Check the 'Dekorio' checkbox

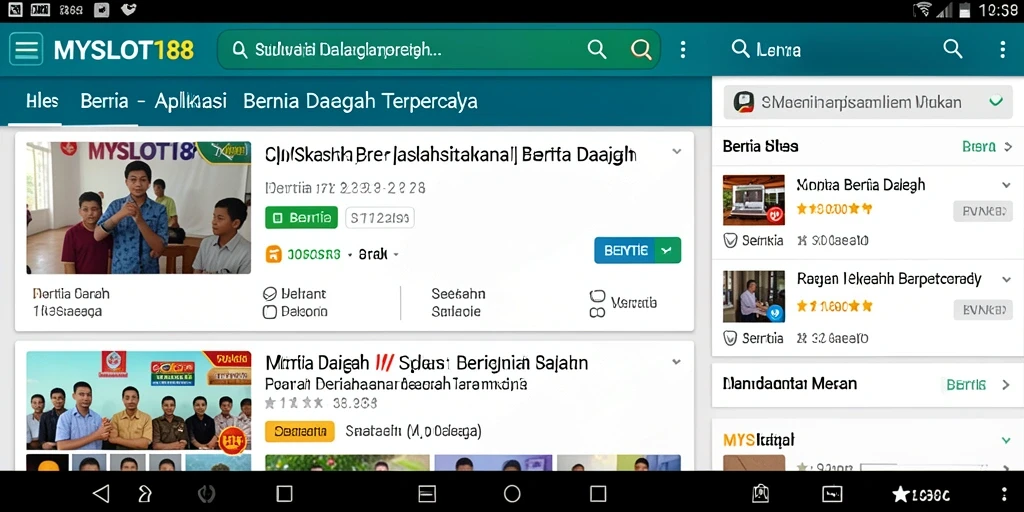270,312
